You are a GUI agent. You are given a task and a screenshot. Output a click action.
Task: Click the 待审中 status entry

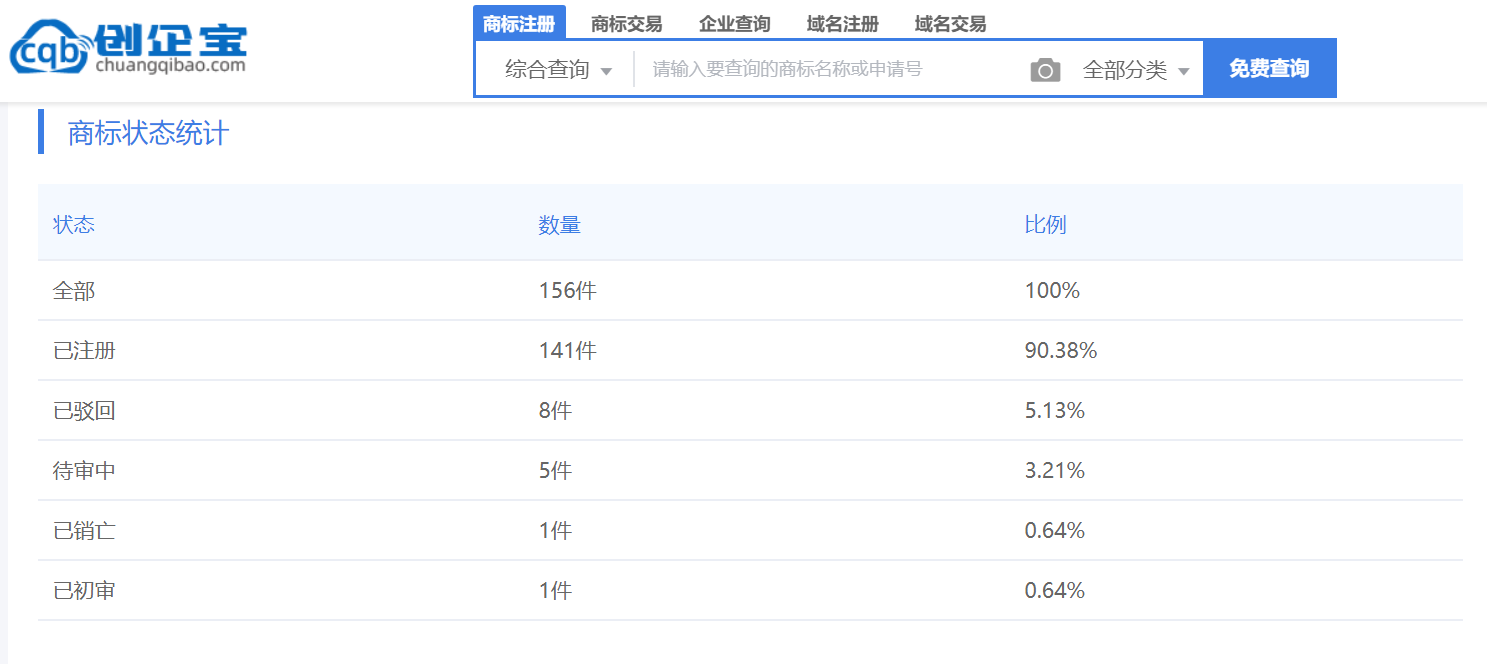point(84,471)
